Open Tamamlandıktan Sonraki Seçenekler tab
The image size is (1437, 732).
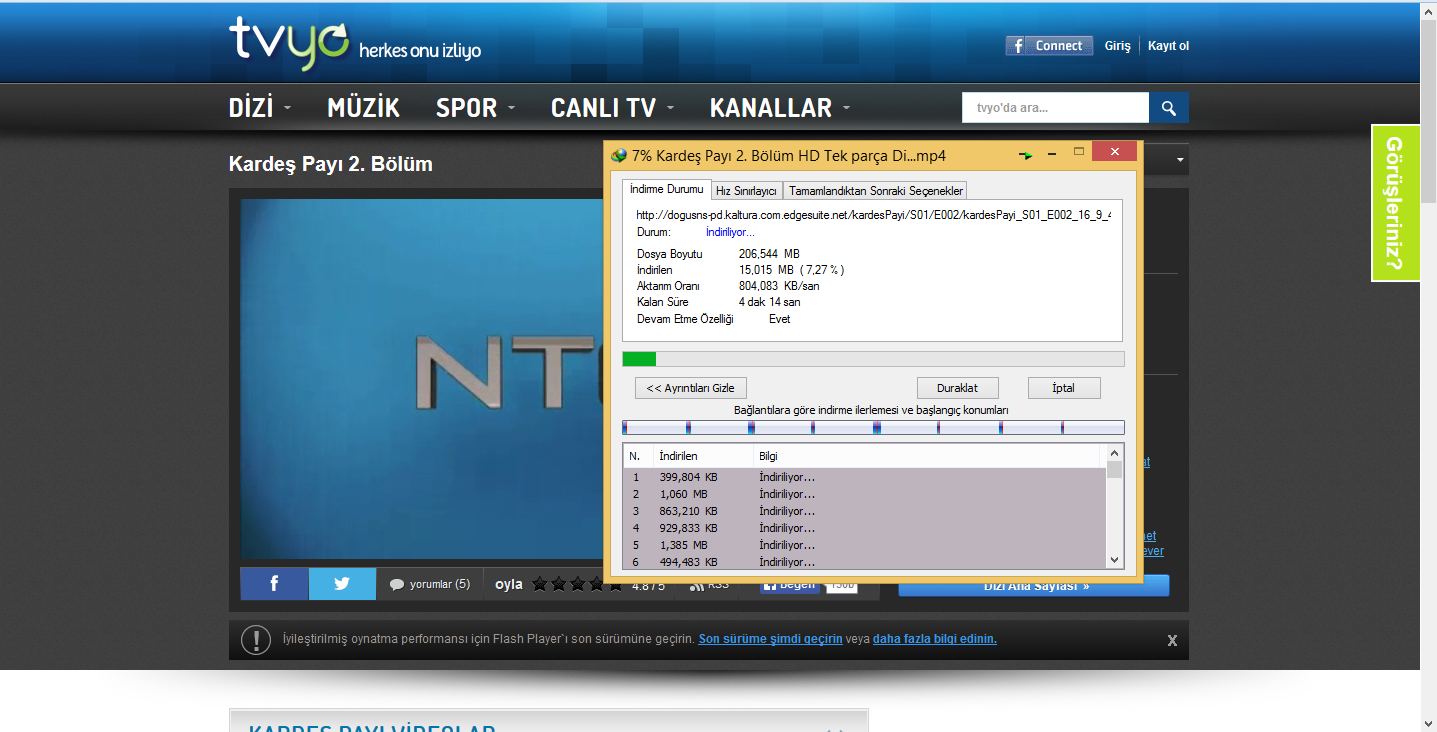[875, 191]
